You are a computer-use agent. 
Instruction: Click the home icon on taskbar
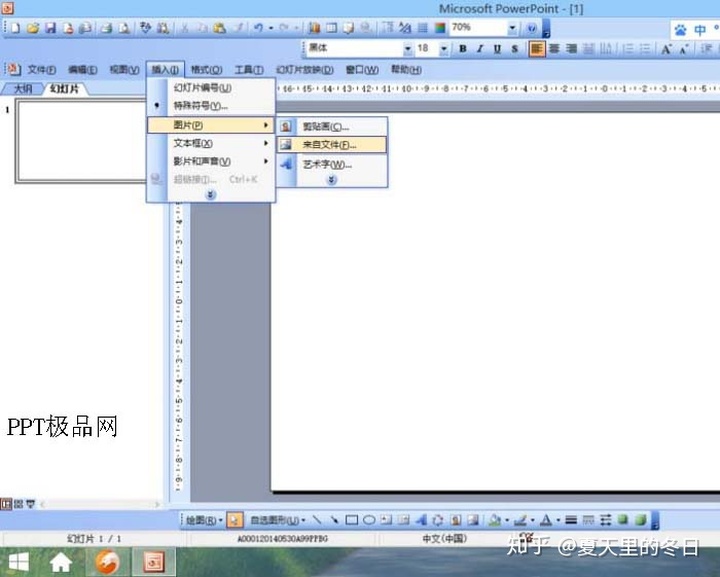point(61,562)
